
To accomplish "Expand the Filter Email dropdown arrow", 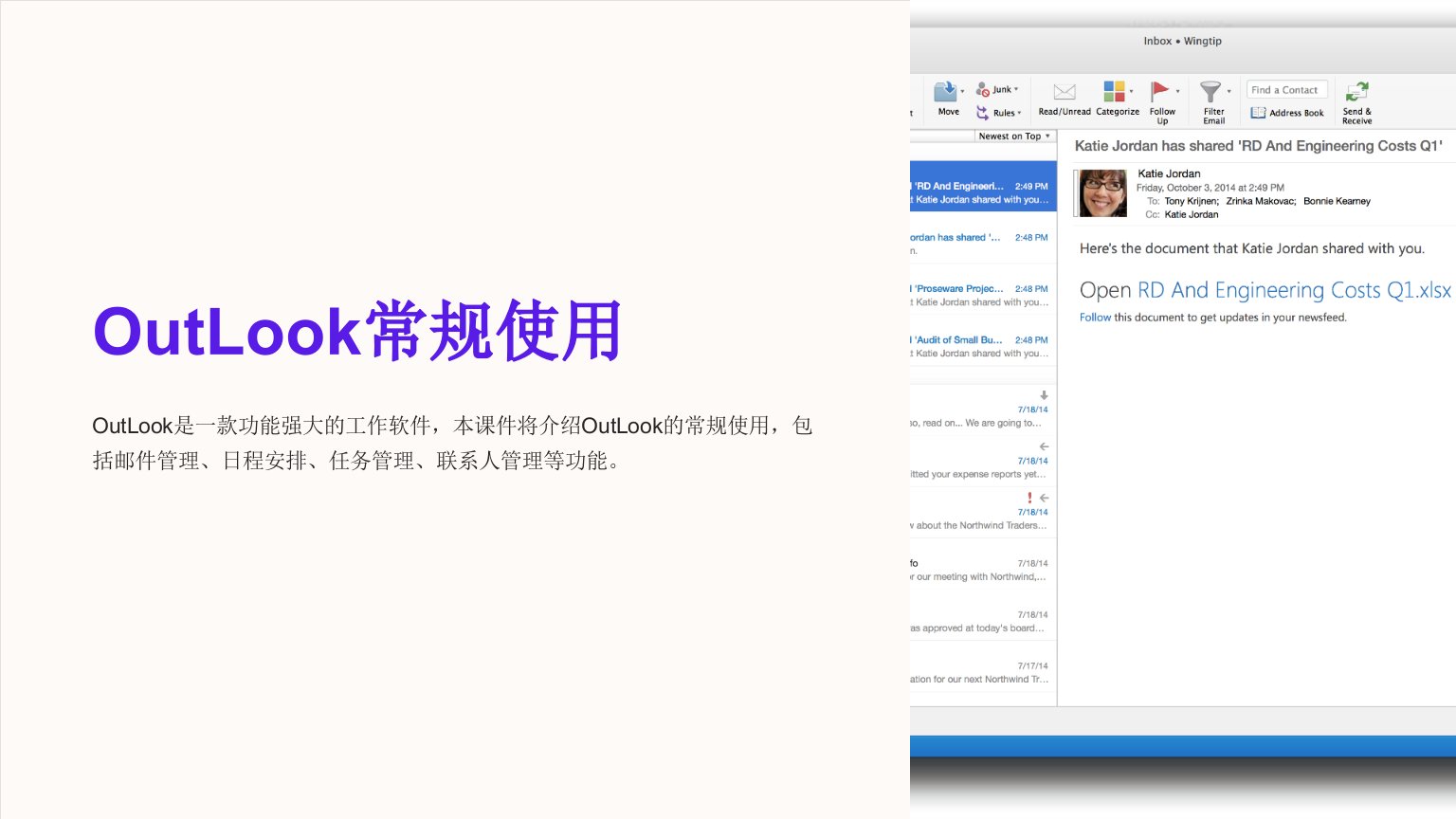I will [1228, 92].
